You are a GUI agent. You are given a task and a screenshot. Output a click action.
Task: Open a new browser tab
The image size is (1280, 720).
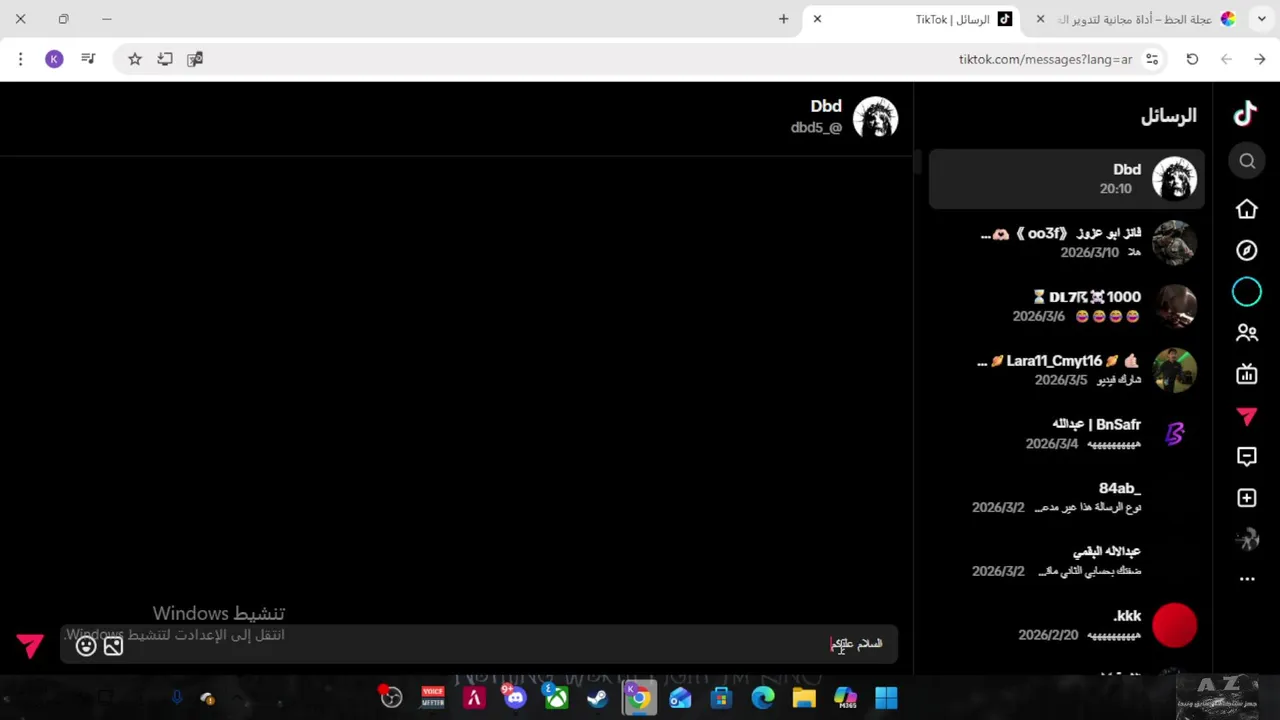point(784,19)
